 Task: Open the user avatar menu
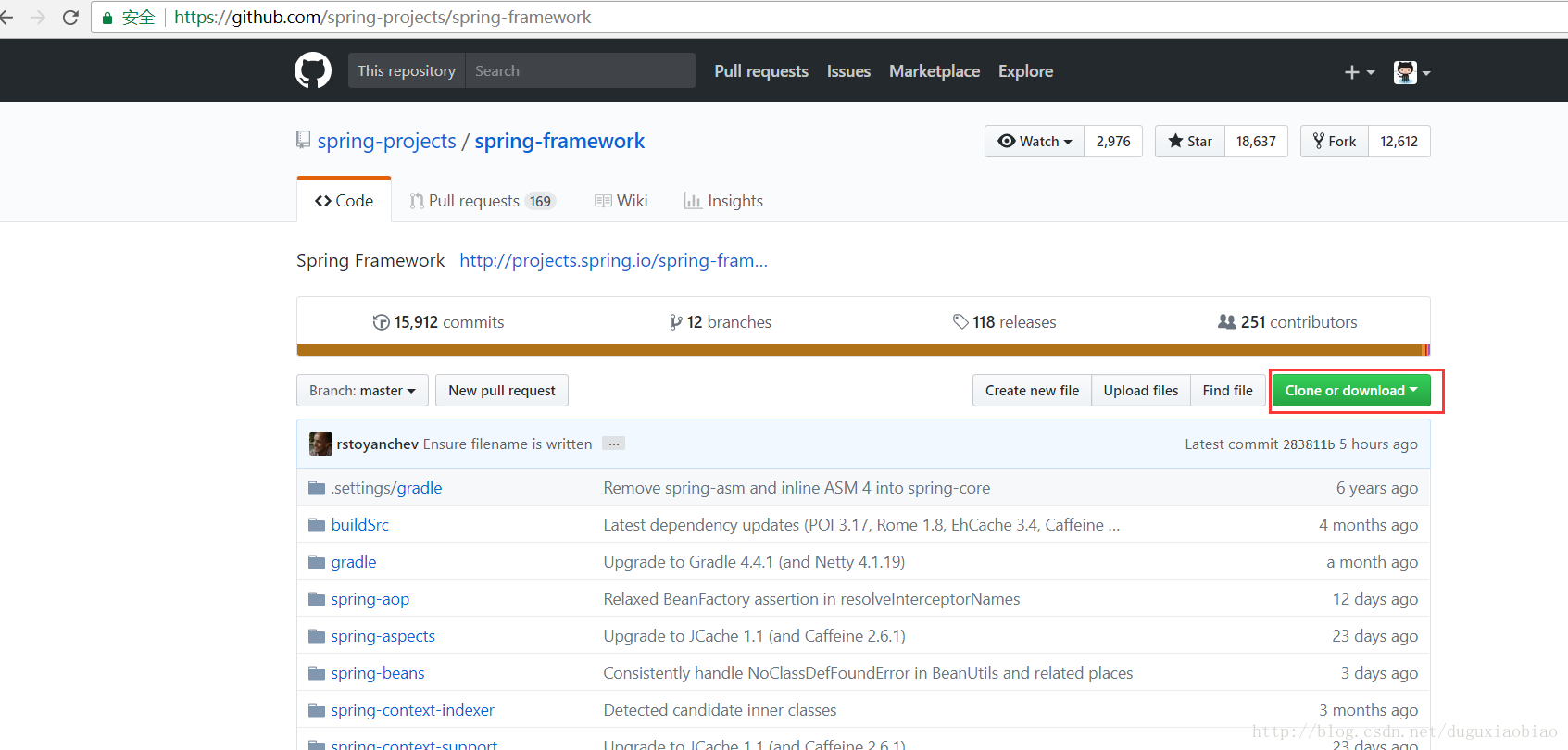pyautogui.click(x=1411, y=72)
